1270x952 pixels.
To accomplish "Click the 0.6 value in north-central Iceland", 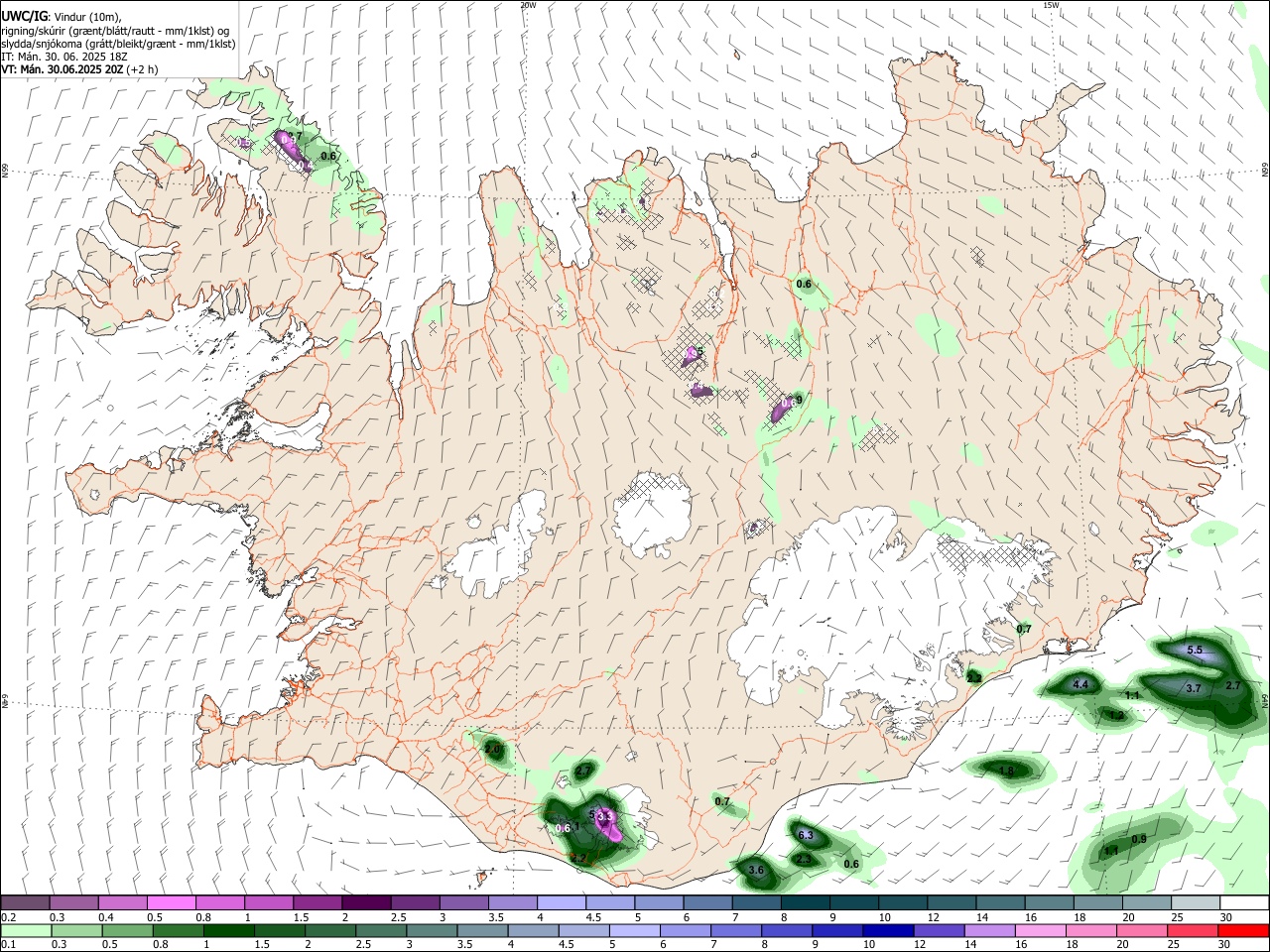I will pyautogui.click(x=804, y=284).
